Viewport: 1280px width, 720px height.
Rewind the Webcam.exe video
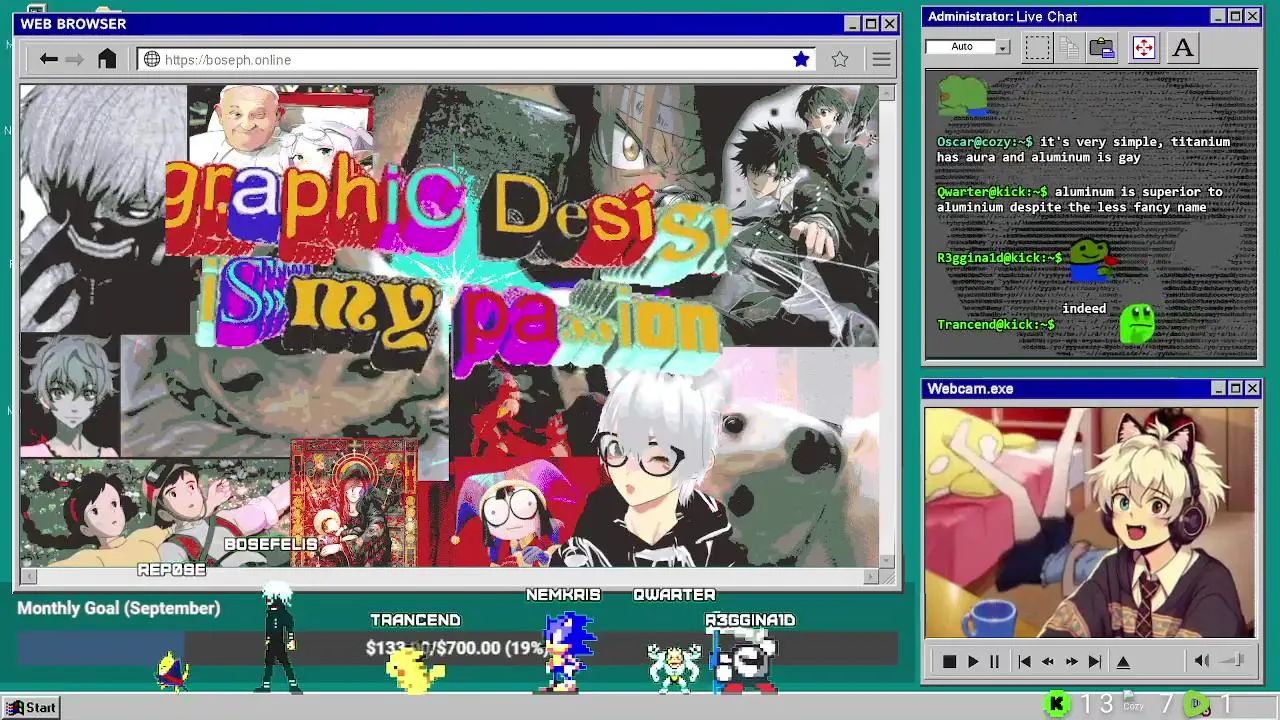point(1047,662)
